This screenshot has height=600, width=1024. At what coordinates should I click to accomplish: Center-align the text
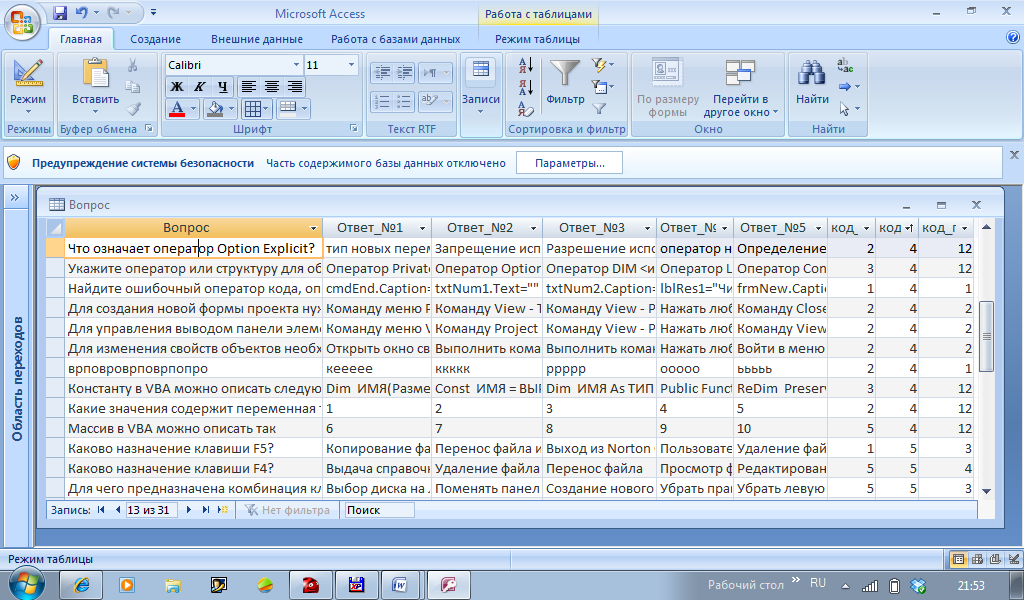click(272, 87)
